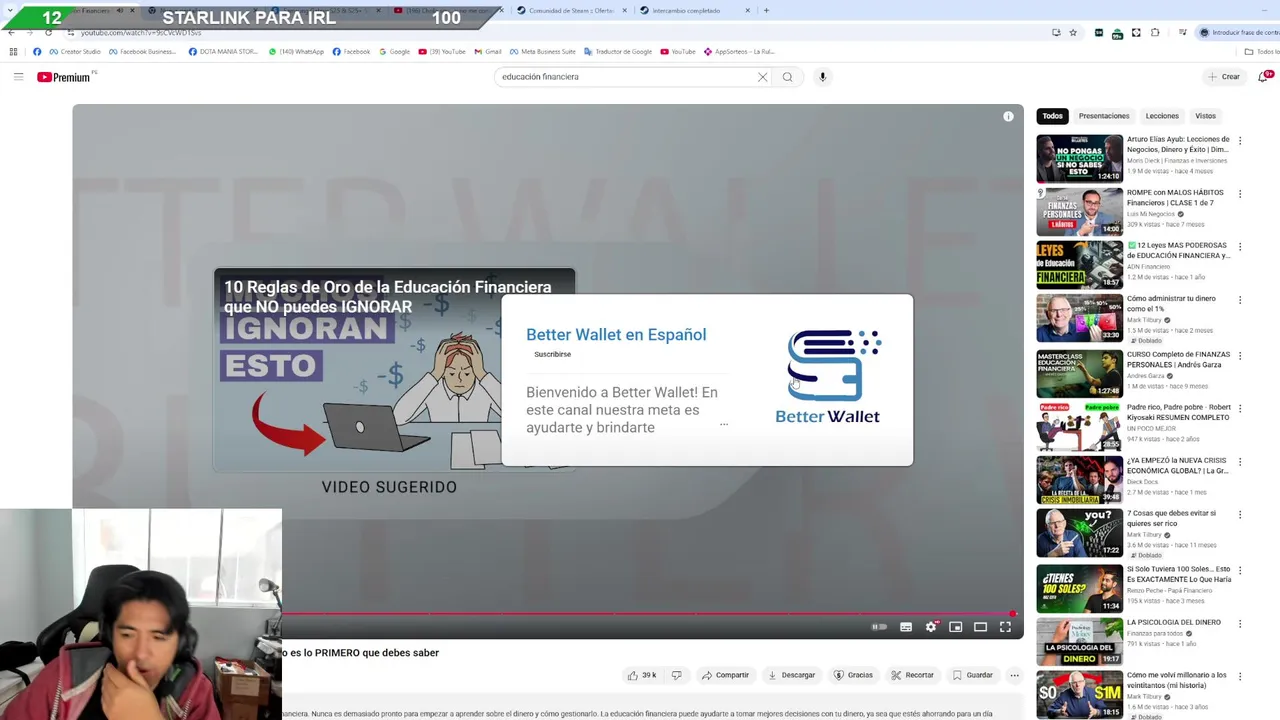
Task: Switch to theater mode
Action: (980, 627)
